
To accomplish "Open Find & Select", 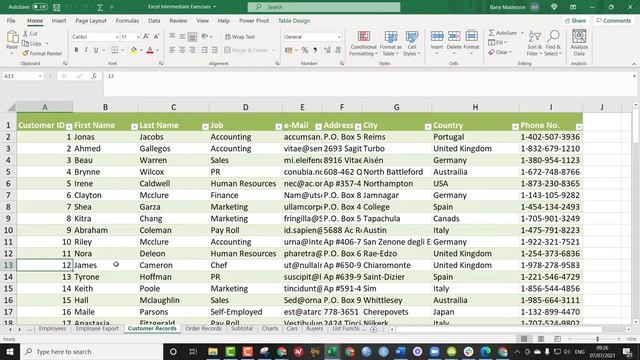I will pyautogui.click(x=553, y=43).
